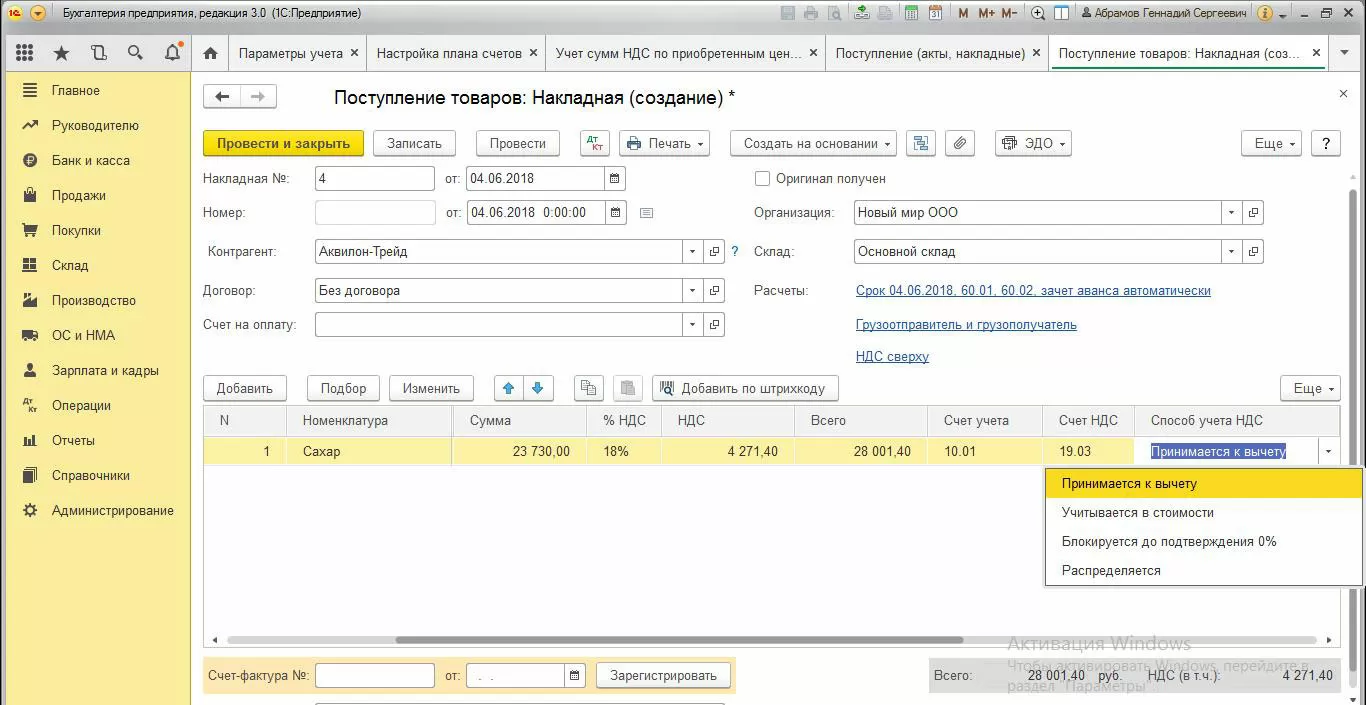
Task: Move row up with blue arrow
Action: (508, 388)
